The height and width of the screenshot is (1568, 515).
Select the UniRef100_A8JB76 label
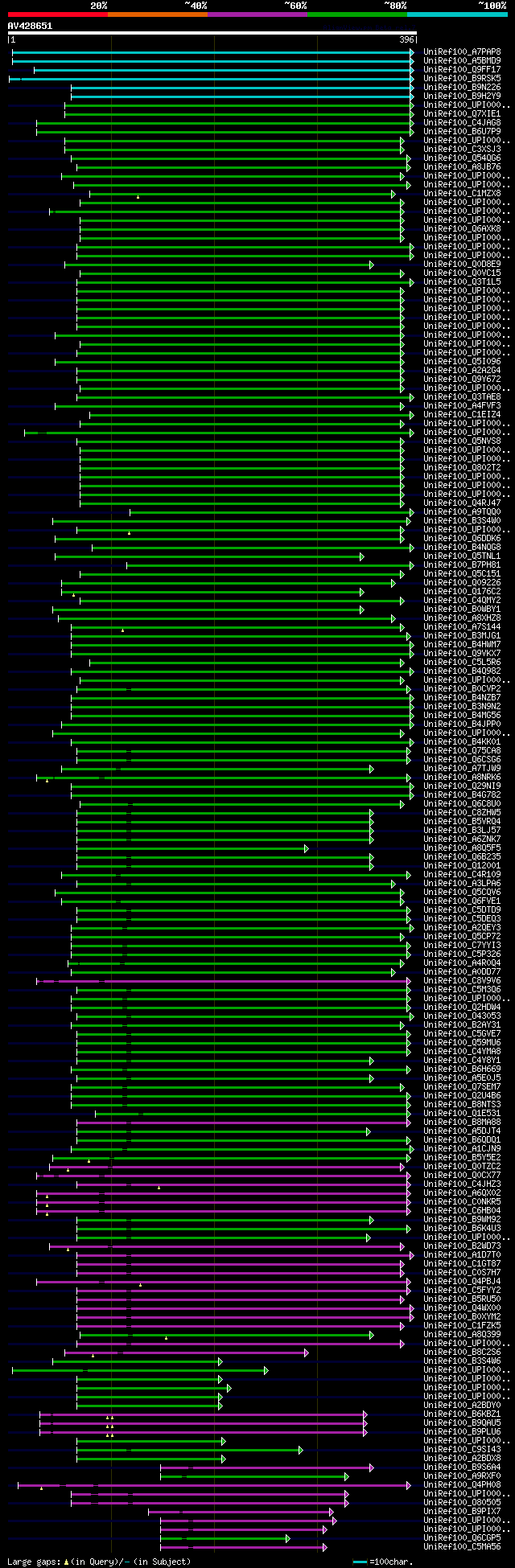pos(462,167)
